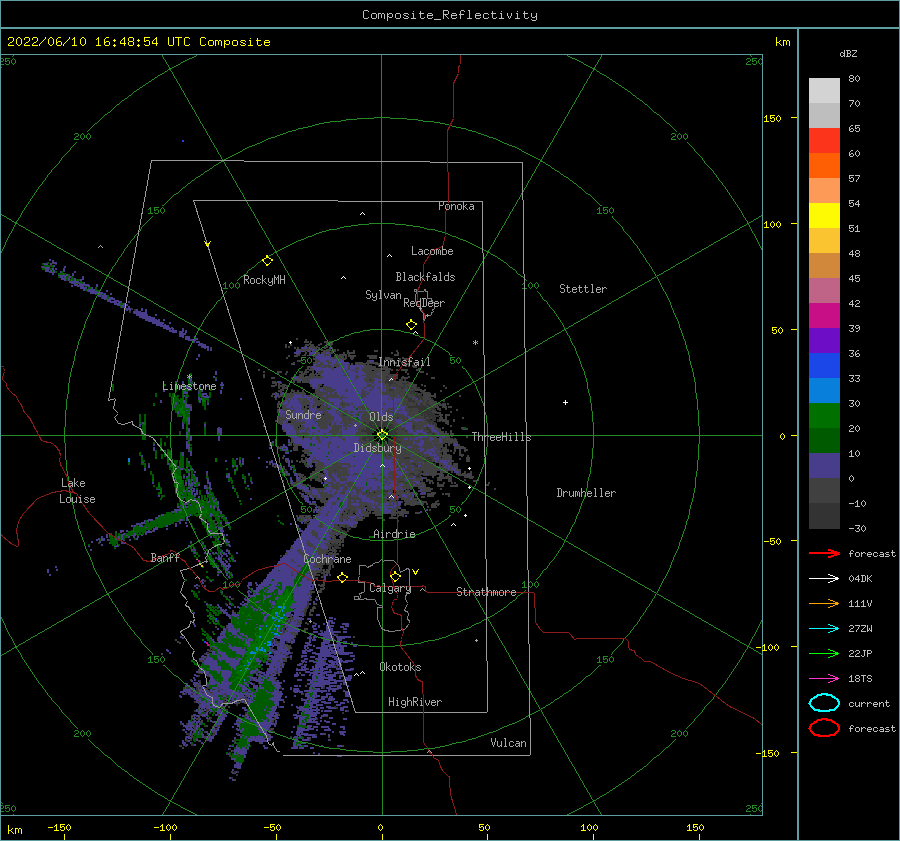Viewport: 900px width, 841px height.
Task: Click the ThreeHills label
Action: click(x=502, y=437)
